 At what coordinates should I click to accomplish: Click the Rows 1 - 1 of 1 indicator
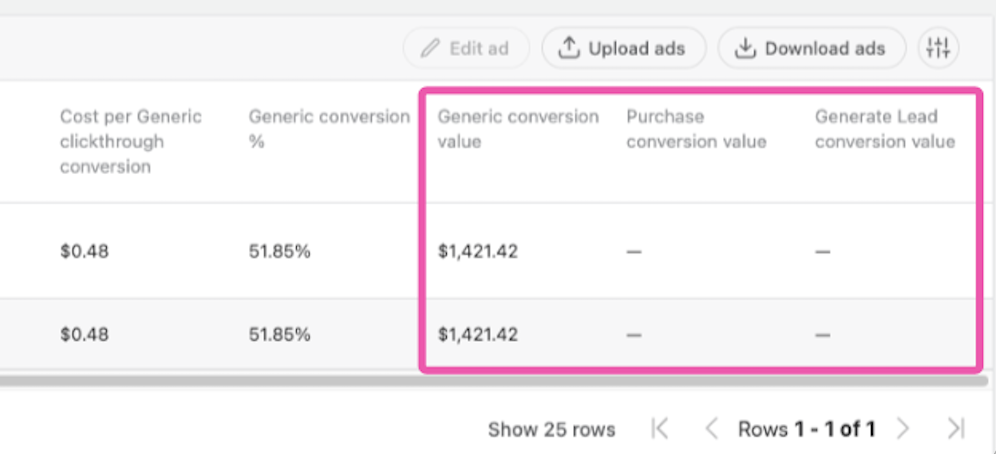click(806, 430)
